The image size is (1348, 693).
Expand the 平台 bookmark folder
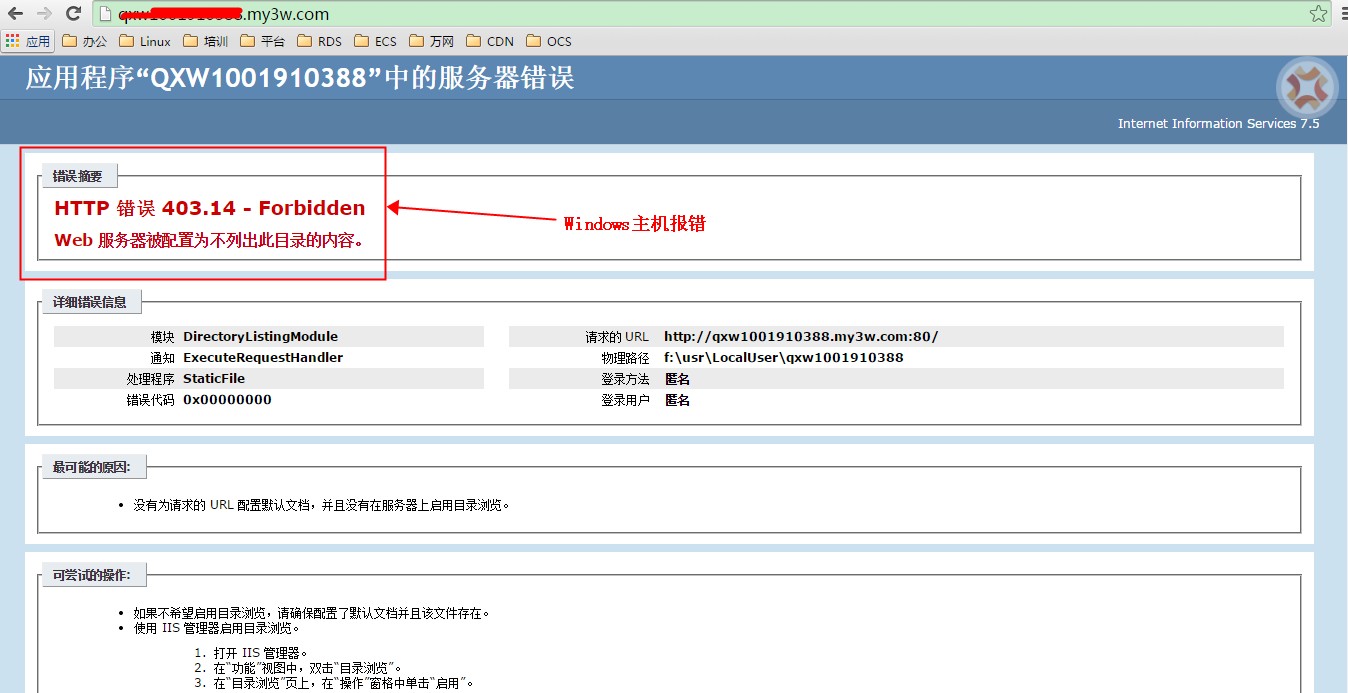pyautogui.click(x=263, y=41)
